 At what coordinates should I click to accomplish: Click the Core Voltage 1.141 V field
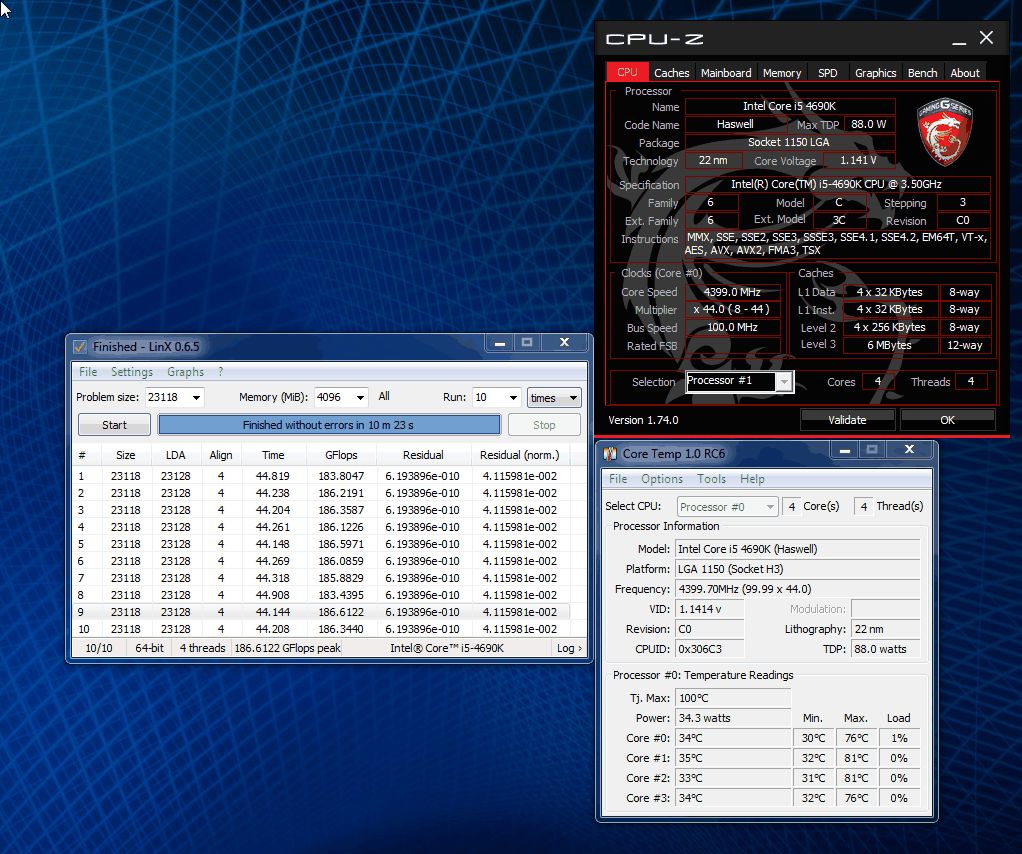pyautogui.click(x=858, y=160)
